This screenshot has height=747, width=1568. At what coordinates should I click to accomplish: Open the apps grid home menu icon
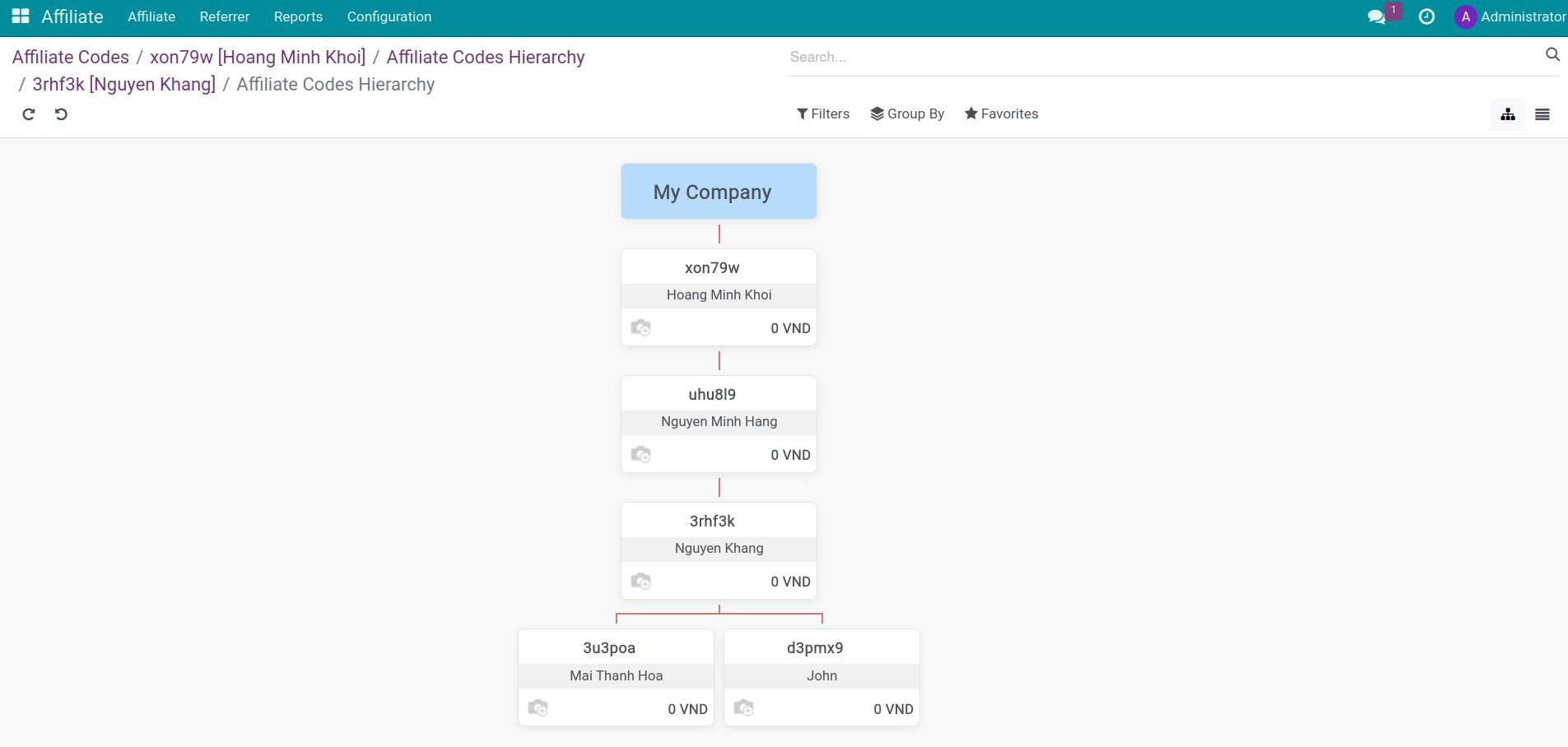pyautogui.click(x=21, y=16)
